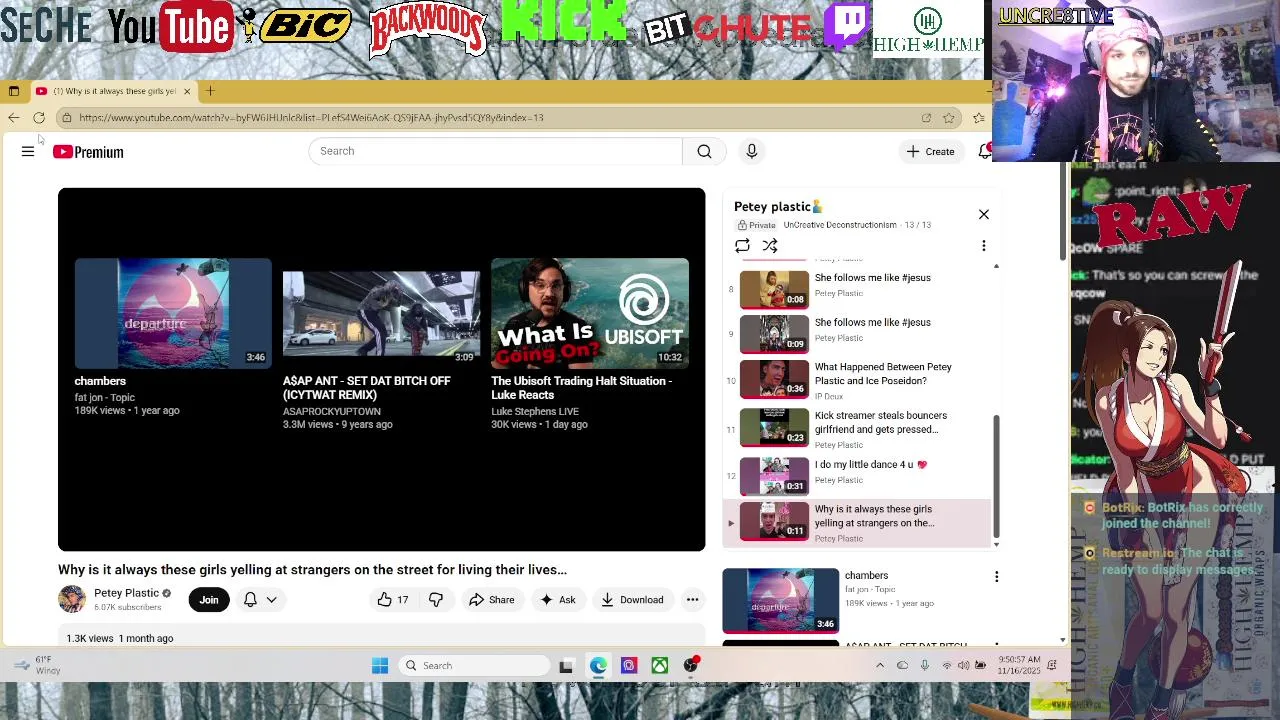Start voice search with the microphone icon

point(752,151)
